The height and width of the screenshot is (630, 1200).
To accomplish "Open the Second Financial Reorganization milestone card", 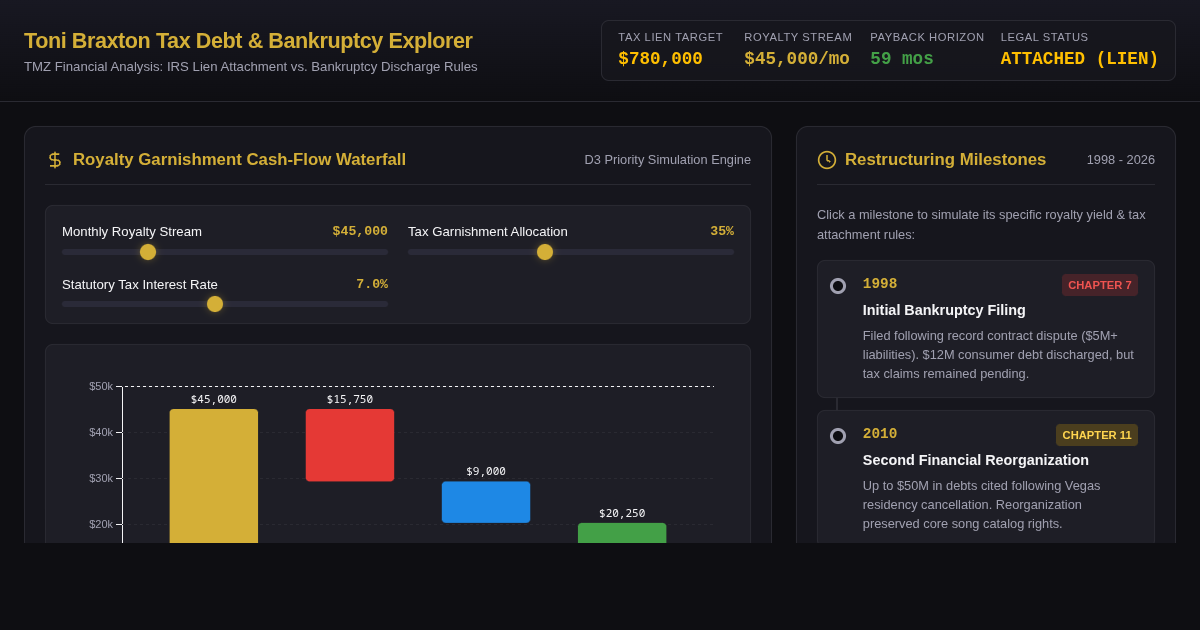I will click(x=986, y=477).
